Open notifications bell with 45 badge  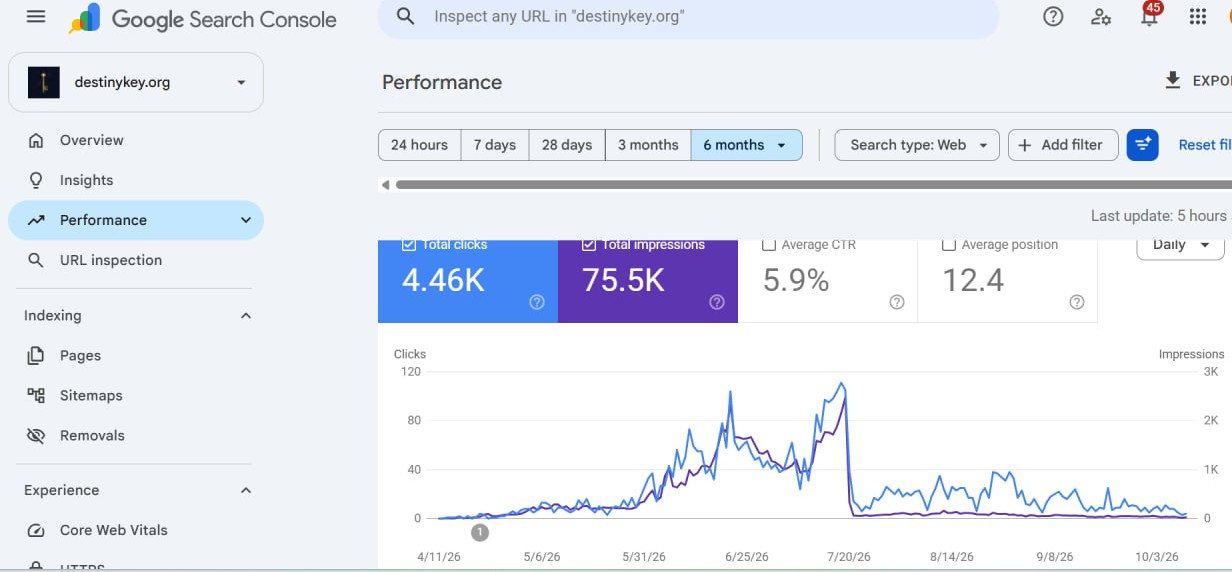point(1149,15)
